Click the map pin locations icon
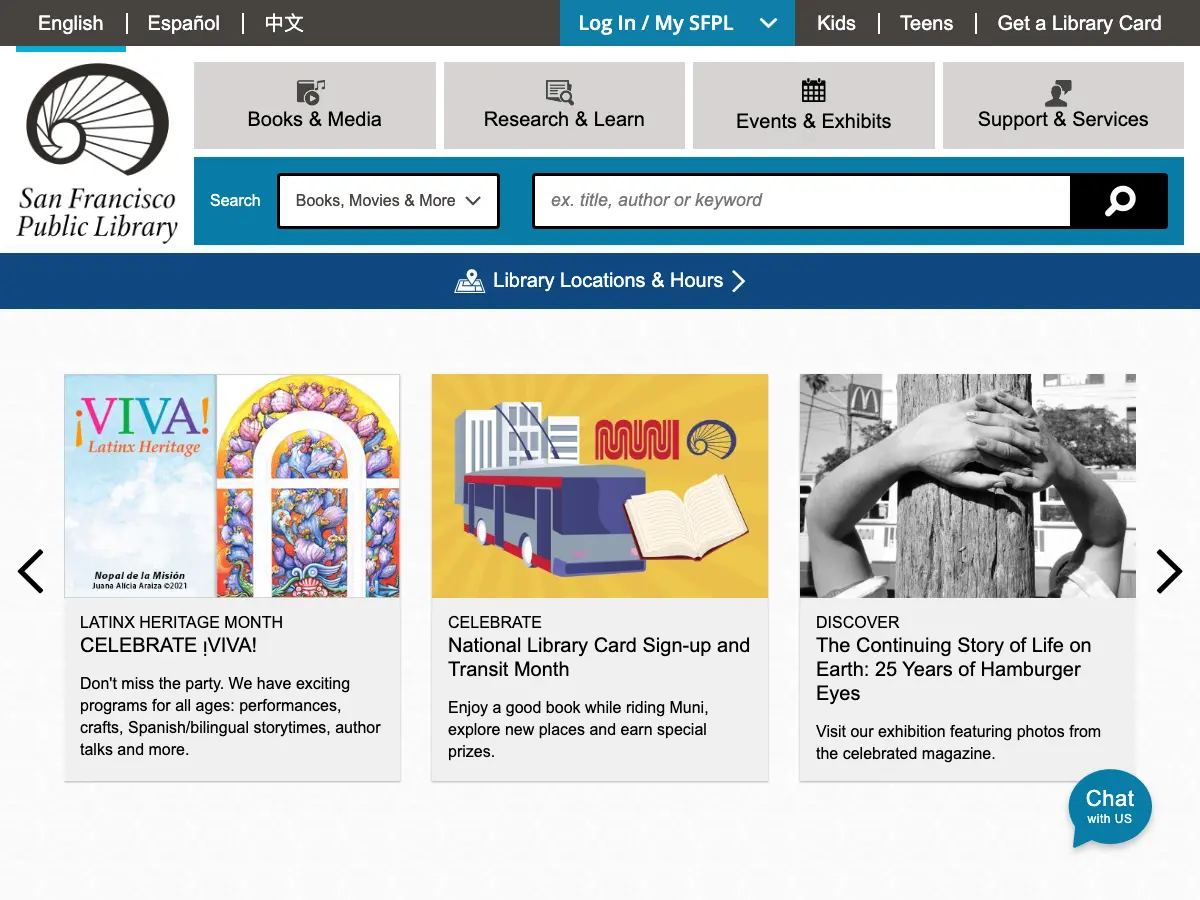This screenshot has height=900, width=1200. (x=470, y=281)
